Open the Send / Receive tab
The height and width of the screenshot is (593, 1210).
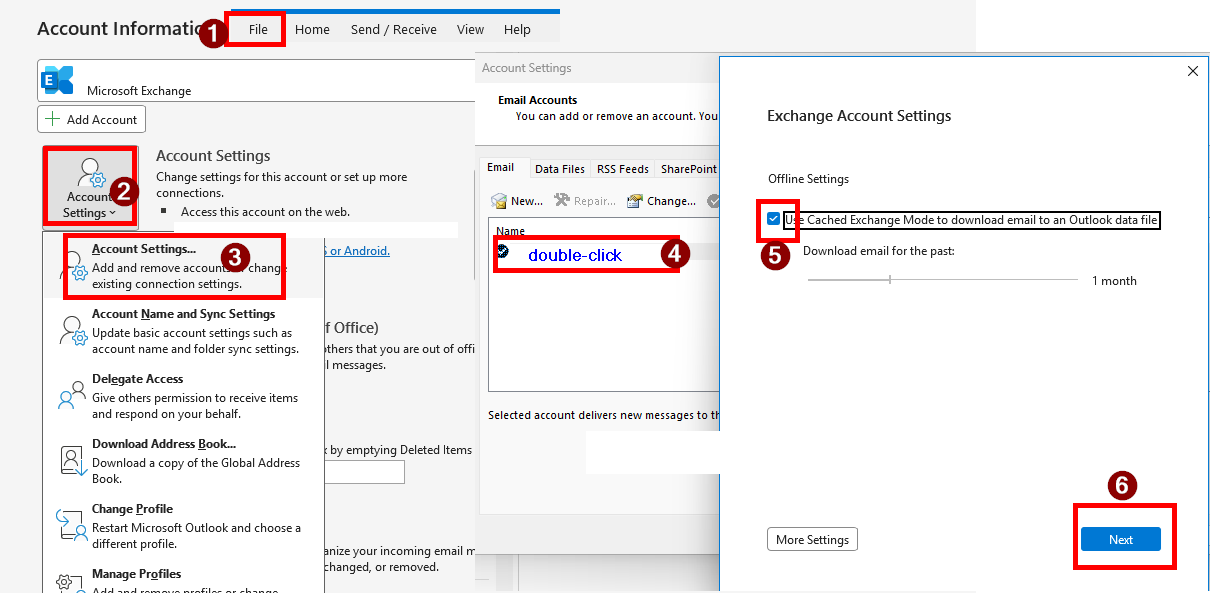click(x=393, y=29)
